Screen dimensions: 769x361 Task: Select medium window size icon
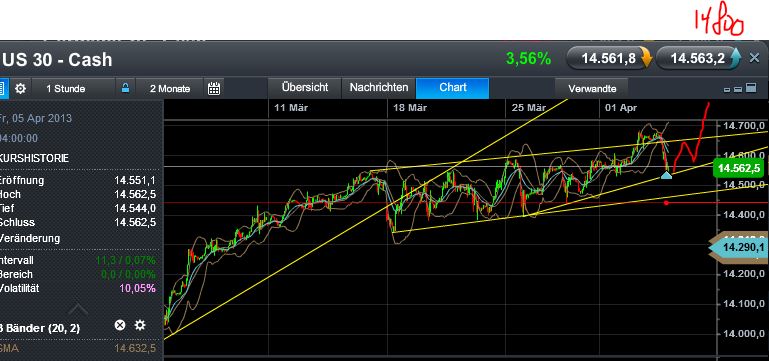(x=738, y=89)
